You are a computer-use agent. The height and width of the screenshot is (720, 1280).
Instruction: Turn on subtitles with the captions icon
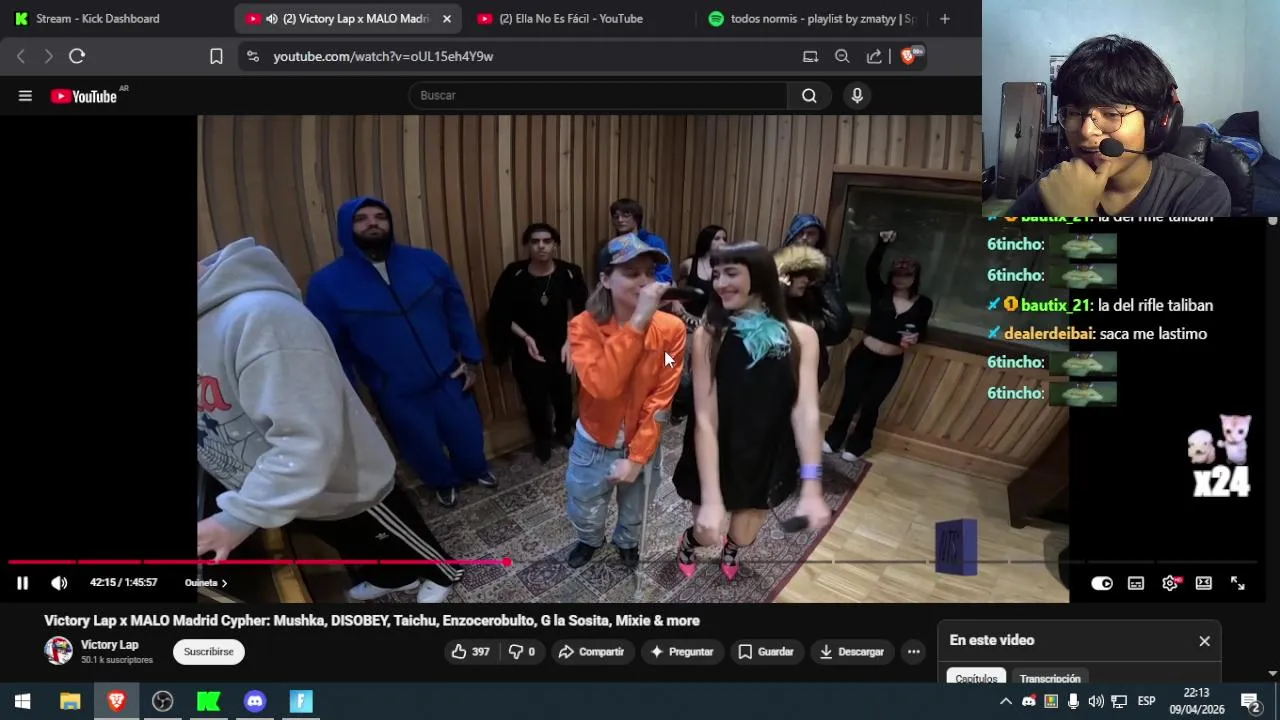(x=1136, y=583)
